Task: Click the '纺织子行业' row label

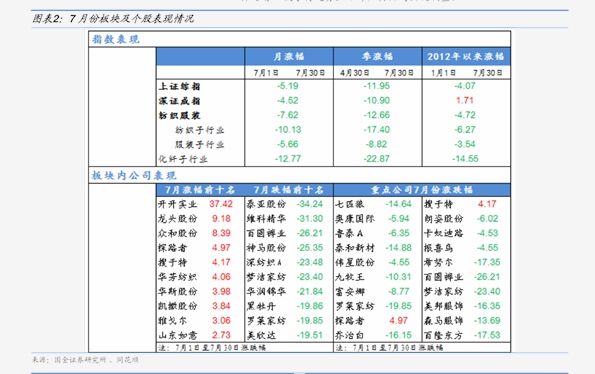Action: (199, 130)
